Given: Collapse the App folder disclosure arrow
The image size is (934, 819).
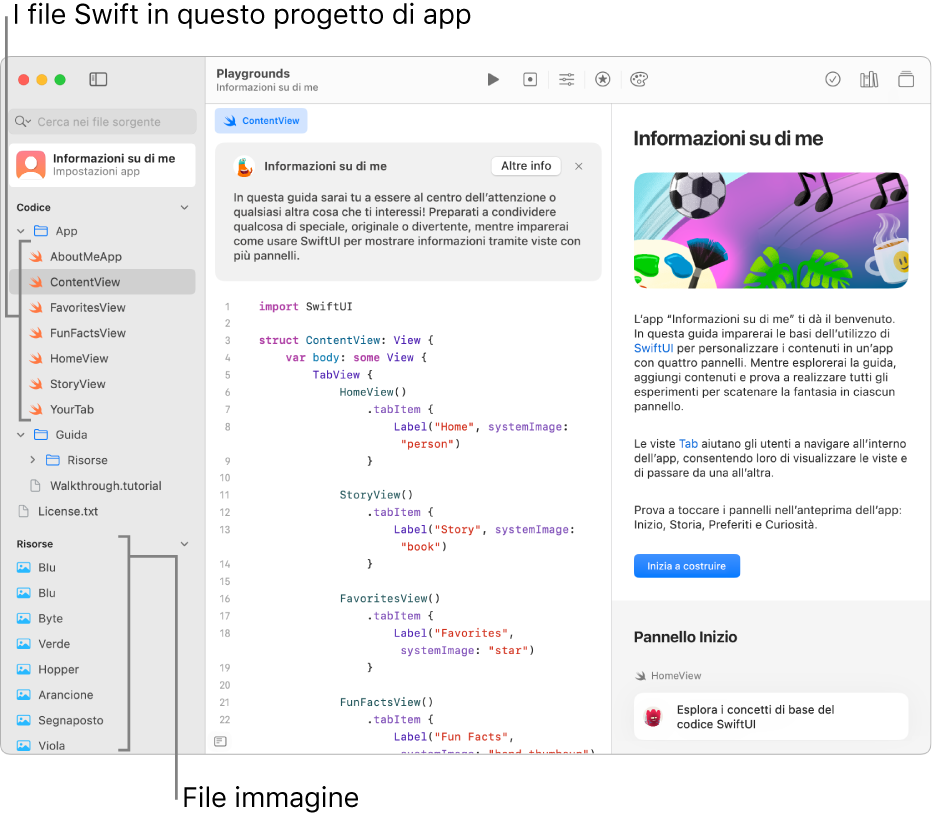Looking at the screenshot, I should point(21,231).
